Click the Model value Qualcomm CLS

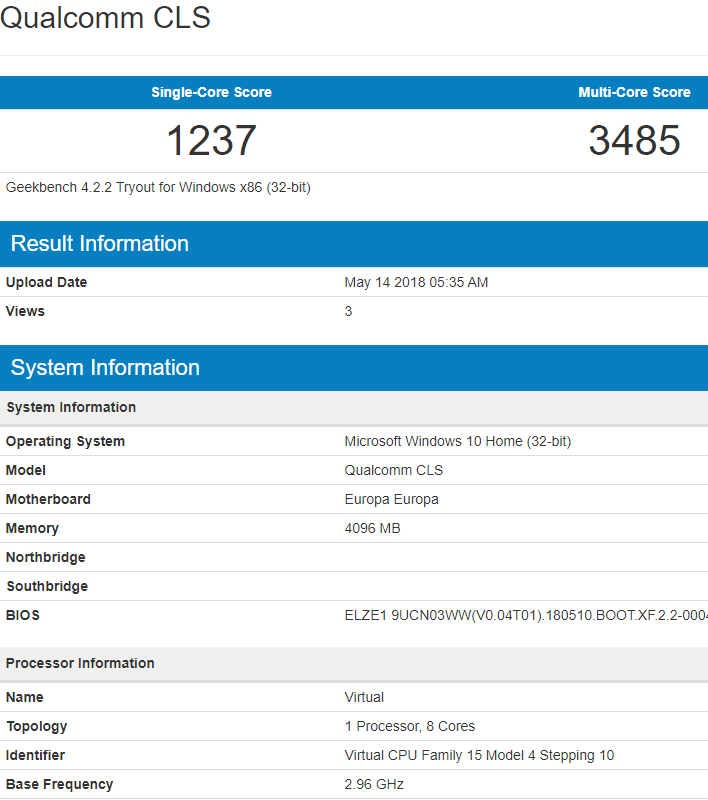394,470
